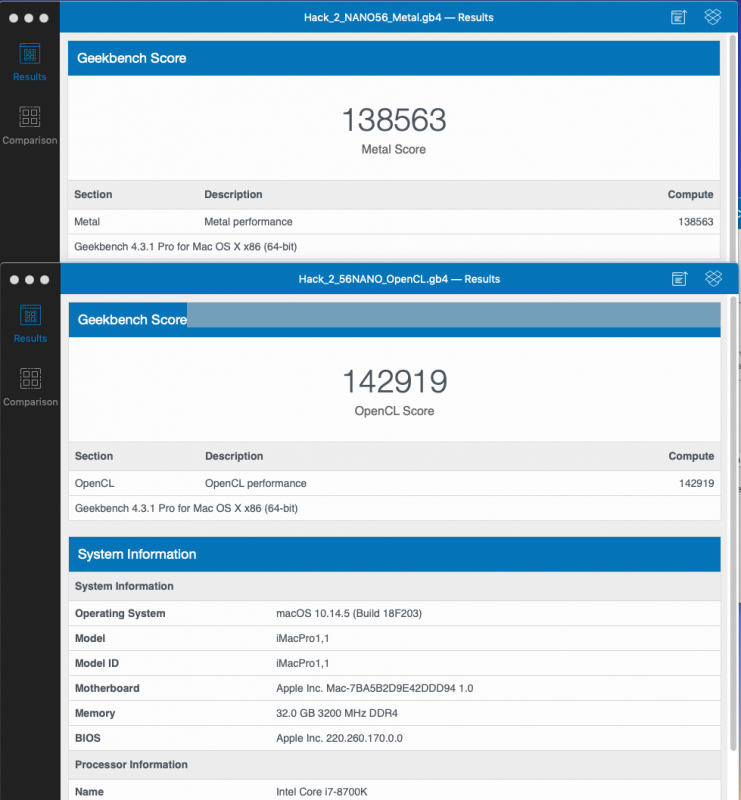This screenshot has height=800, width=741.
Task: Click the upload results icon in Metal window
Action: click(x=679, y=17)
